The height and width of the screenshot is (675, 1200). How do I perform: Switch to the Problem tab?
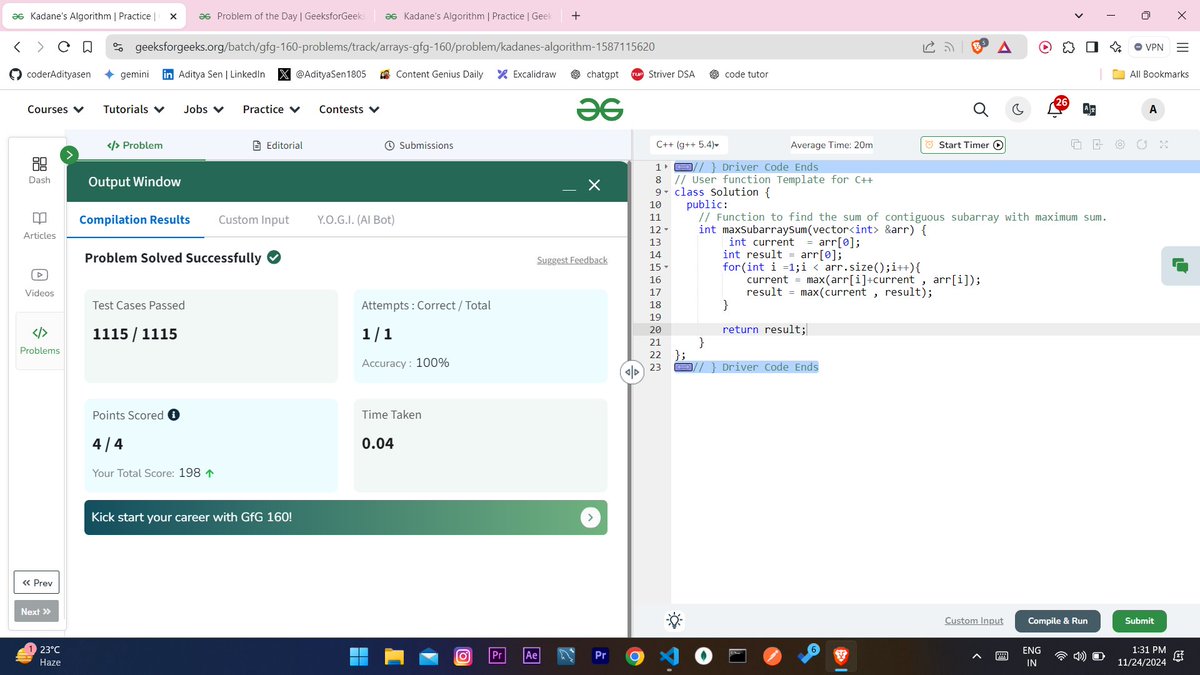tap(135, 145)
